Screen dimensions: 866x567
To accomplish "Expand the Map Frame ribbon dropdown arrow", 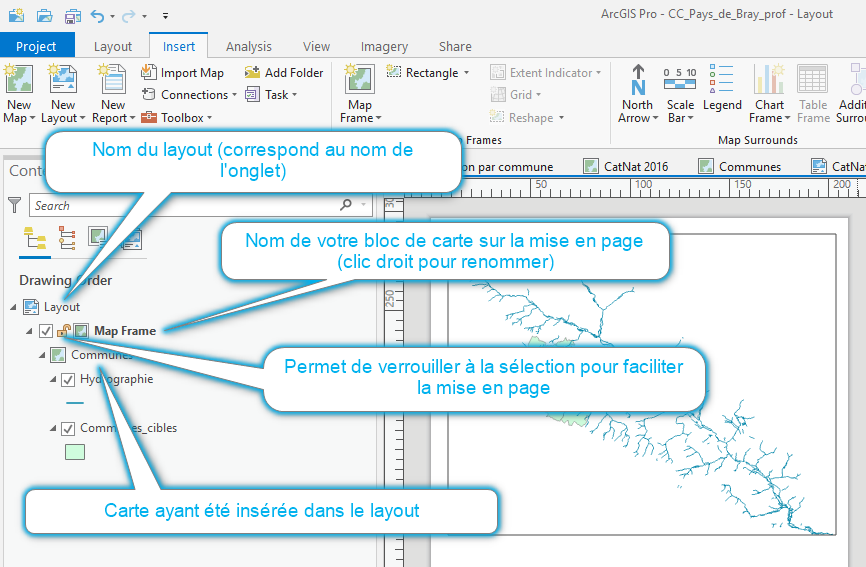I will [x=378, y=119].
